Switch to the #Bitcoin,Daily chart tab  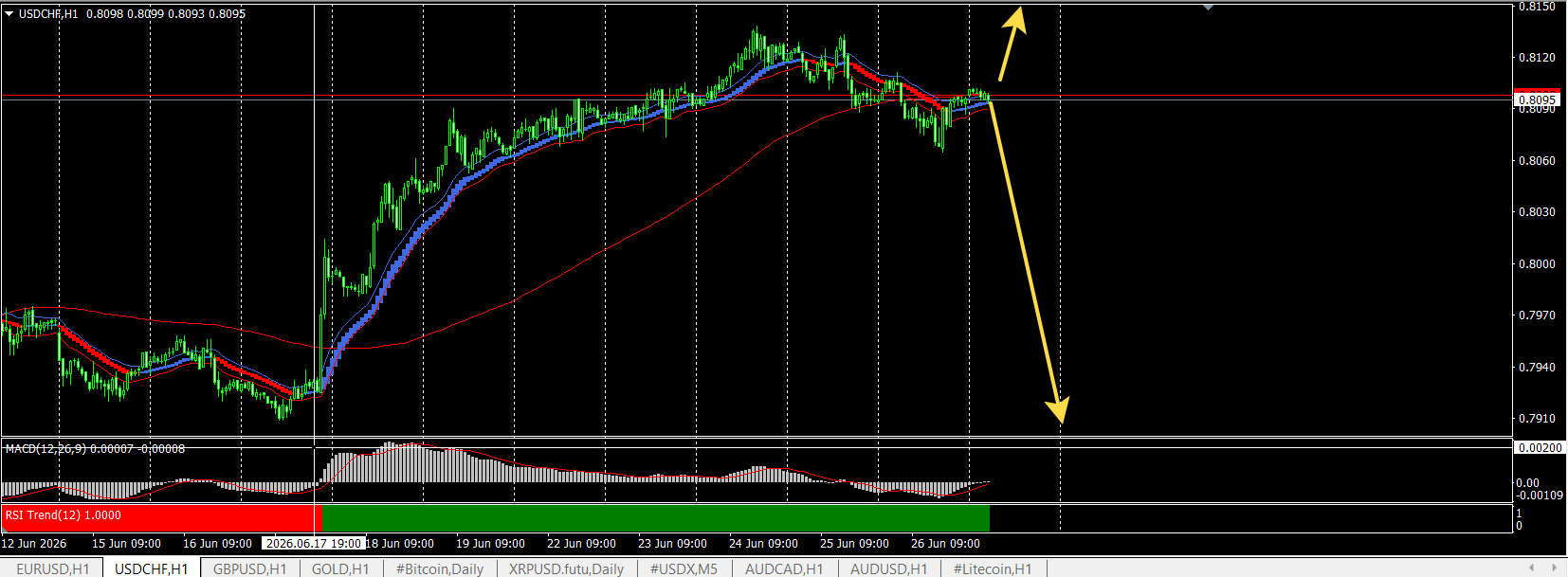(x=440, y=568)
